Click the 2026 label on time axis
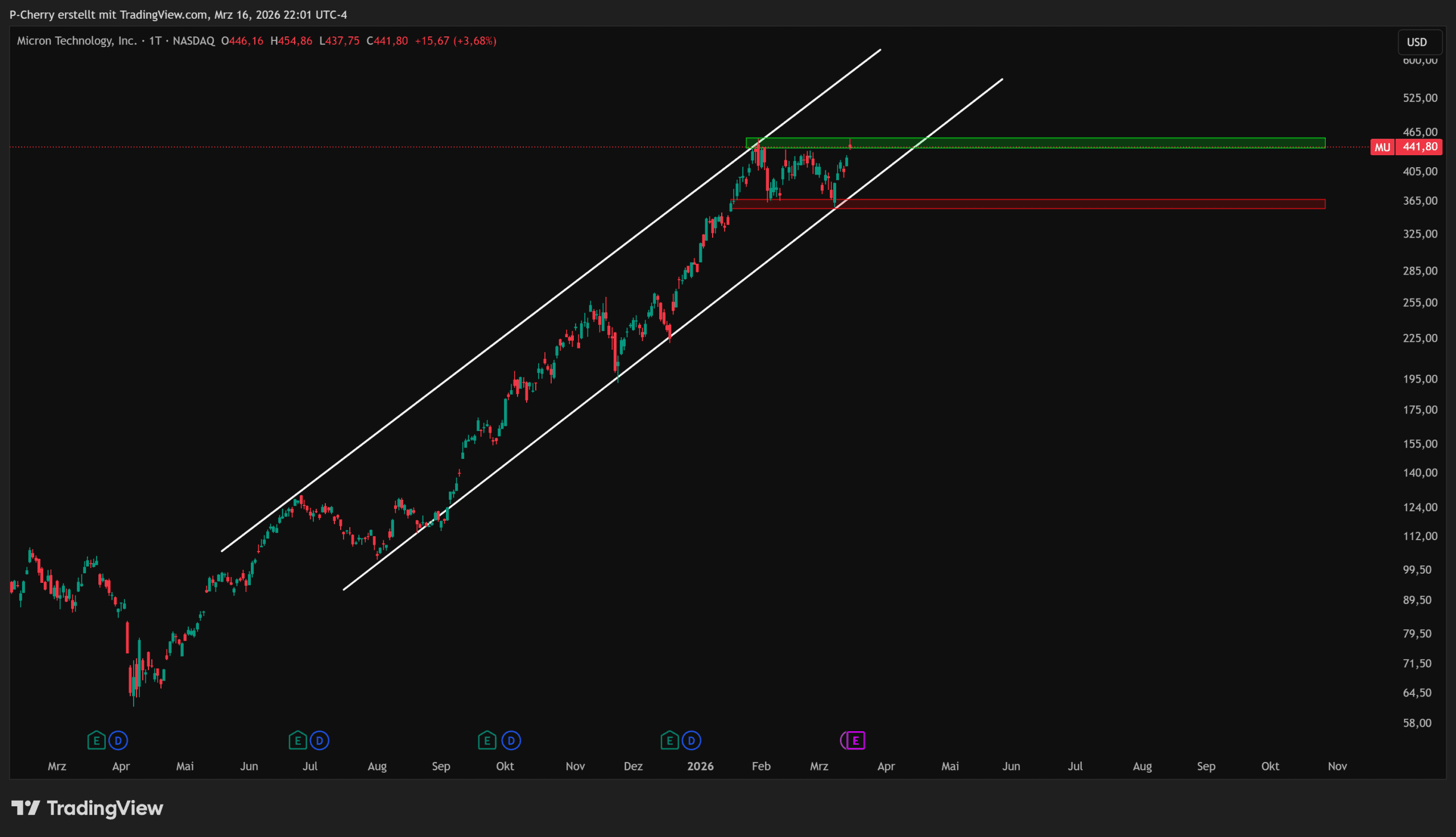 (x=700, y=766)
